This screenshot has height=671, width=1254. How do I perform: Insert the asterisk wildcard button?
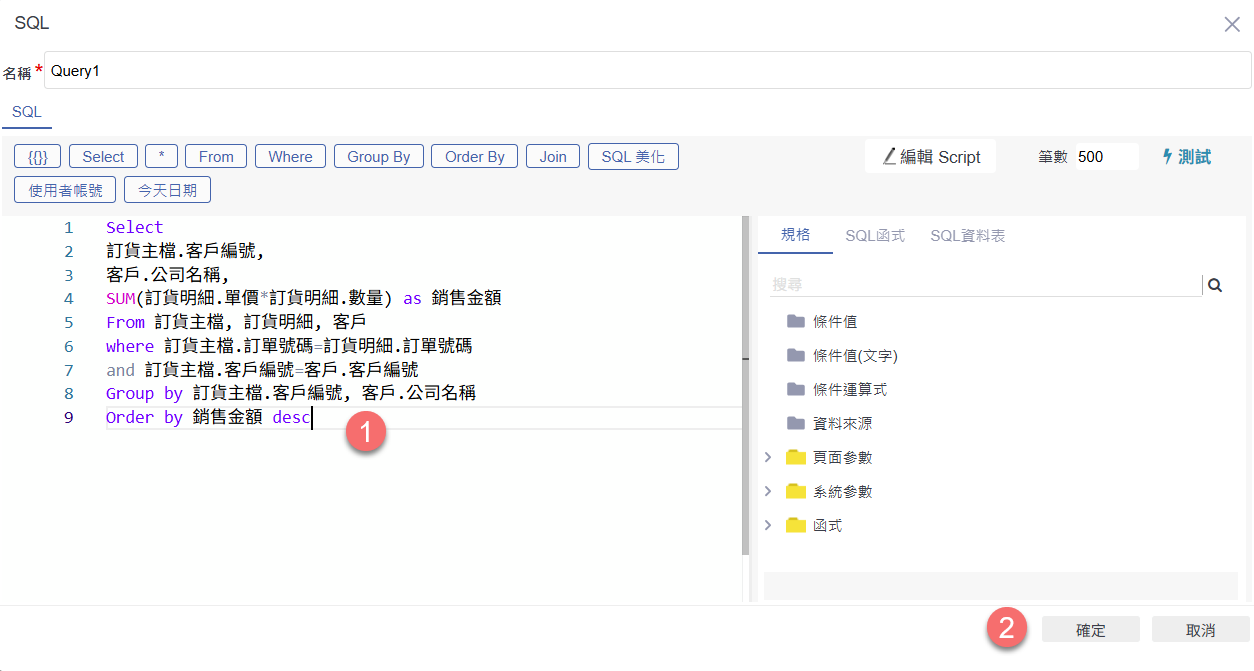pos(161,157)
